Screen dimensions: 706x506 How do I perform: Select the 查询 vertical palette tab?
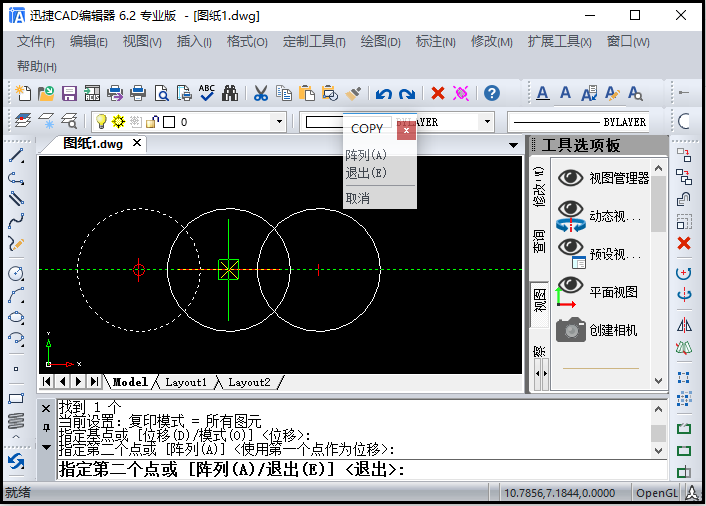point(539,241)
